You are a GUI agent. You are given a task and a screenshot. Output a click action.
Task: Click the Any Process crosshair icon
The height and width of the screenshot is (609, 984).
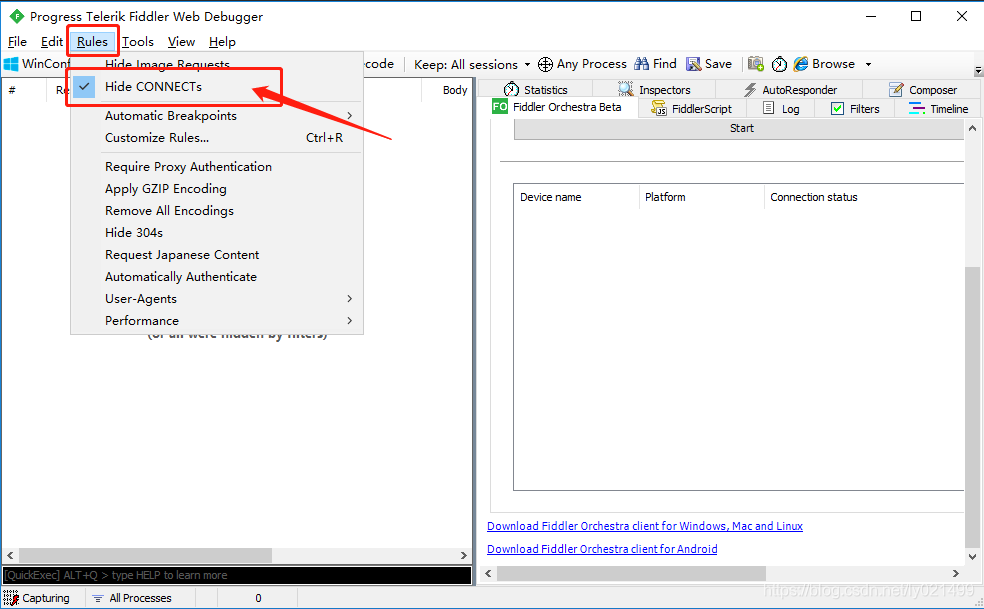pyautogui.click(x=545, y=64)
